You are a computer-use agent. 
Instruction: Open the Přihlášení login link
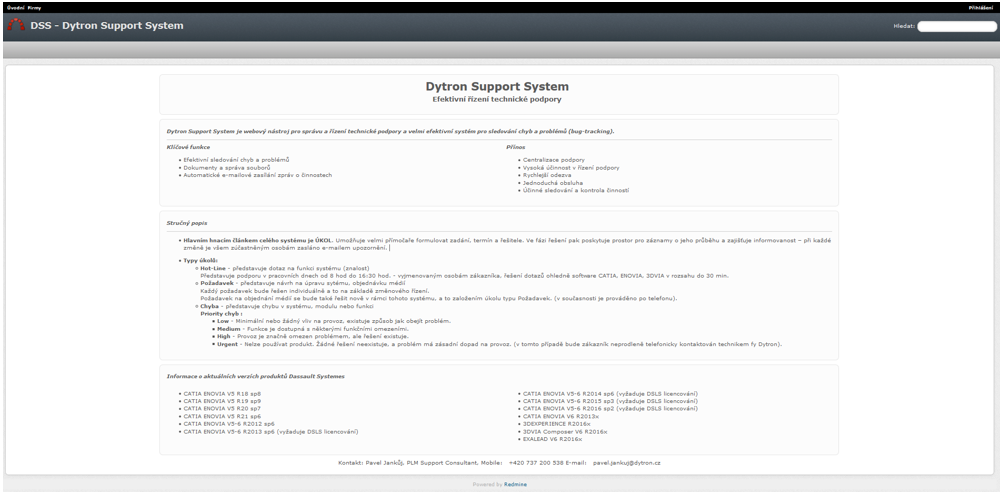click(x=981, y=8)
